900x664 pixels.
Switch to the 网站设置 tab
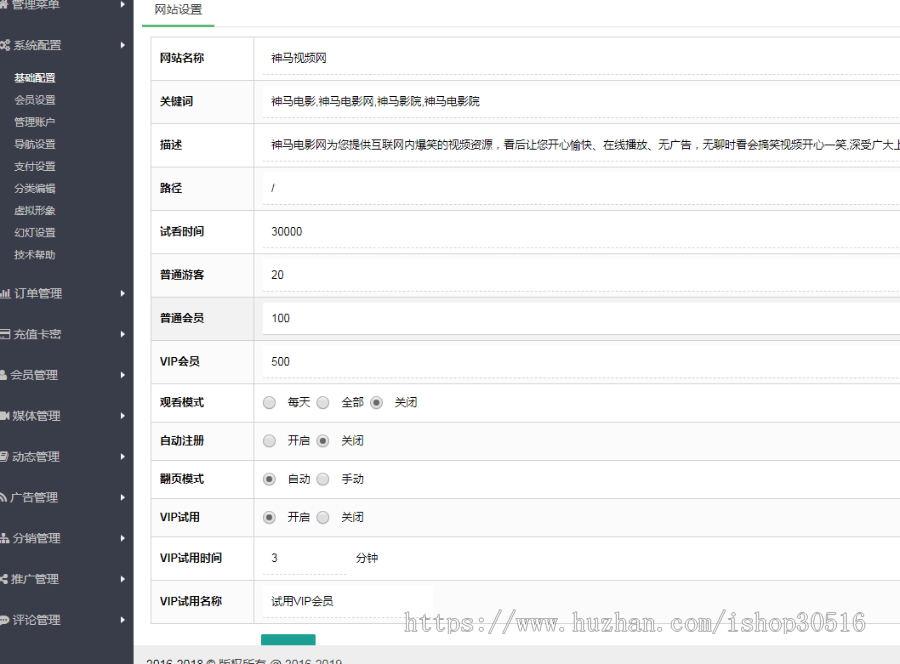click(x=178, y=10)
